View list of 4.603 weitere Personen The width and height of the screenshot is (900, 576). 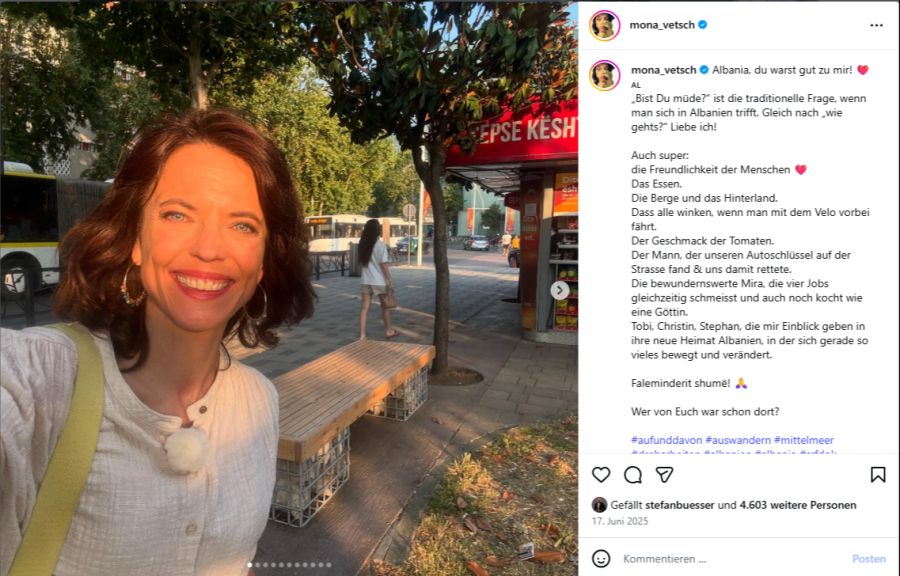coord(798,505)
